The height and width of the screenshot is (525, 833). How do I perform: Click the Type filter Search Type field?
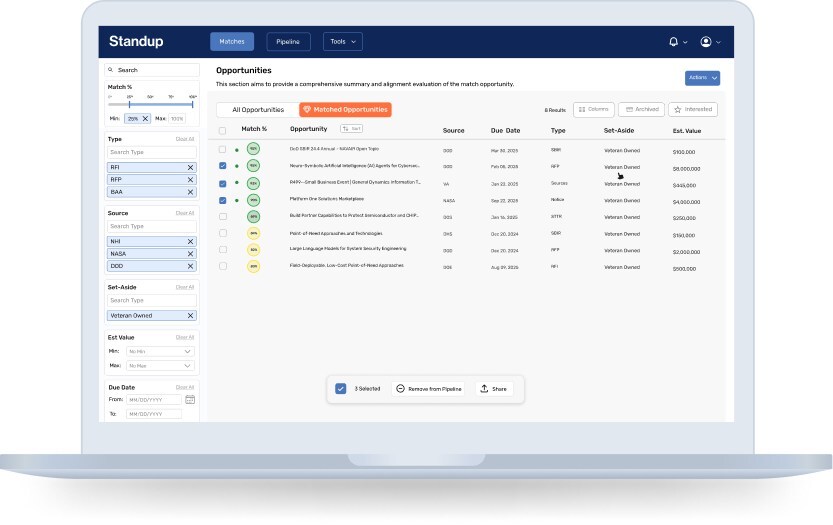click(152, 152)
